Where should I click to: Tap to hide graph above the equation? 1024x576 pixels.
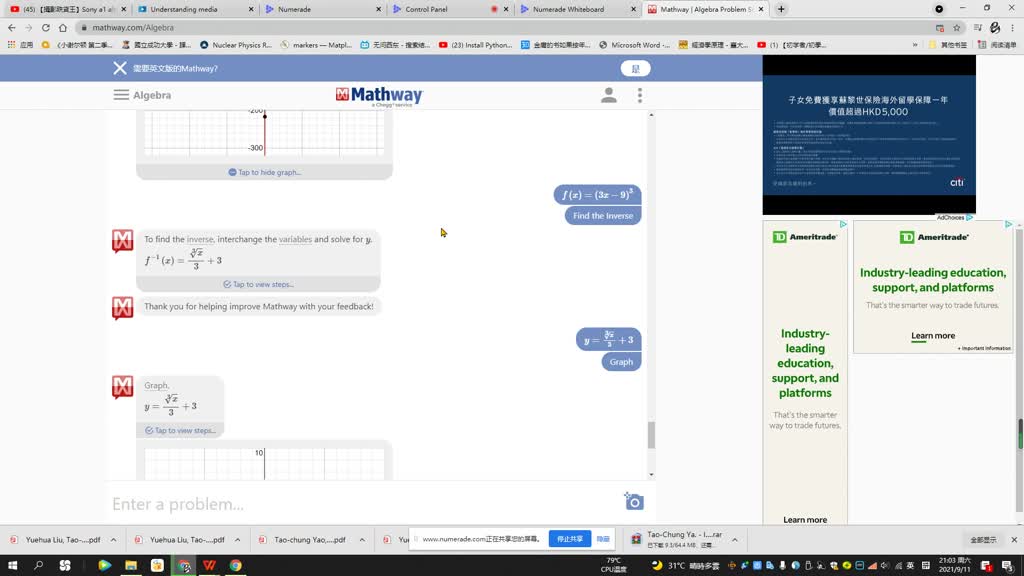(266, 171)
